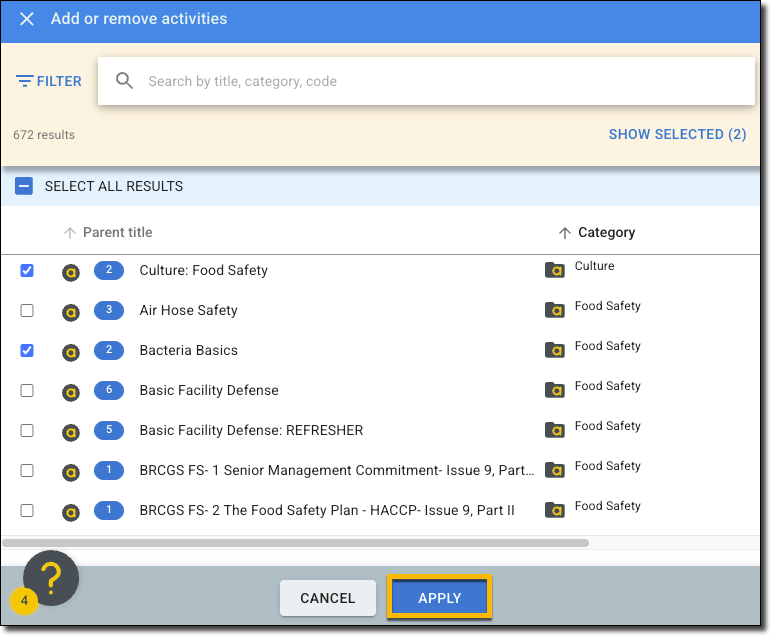
Task: Click the Bacteria Basics activity icon
Action: (x=70, y=351)
